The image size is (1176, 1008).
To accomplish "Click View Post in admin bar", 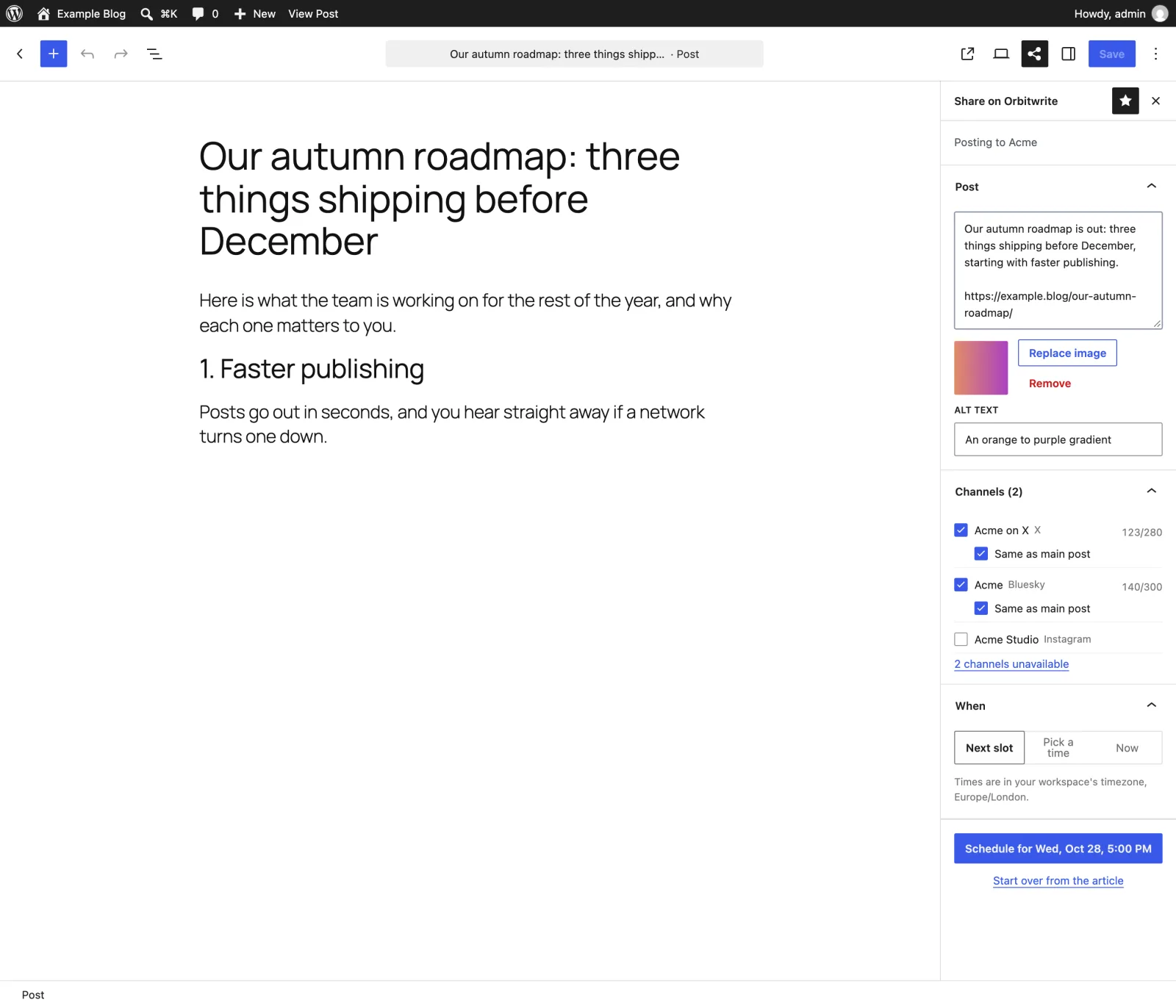I will (x=313, y=13).
